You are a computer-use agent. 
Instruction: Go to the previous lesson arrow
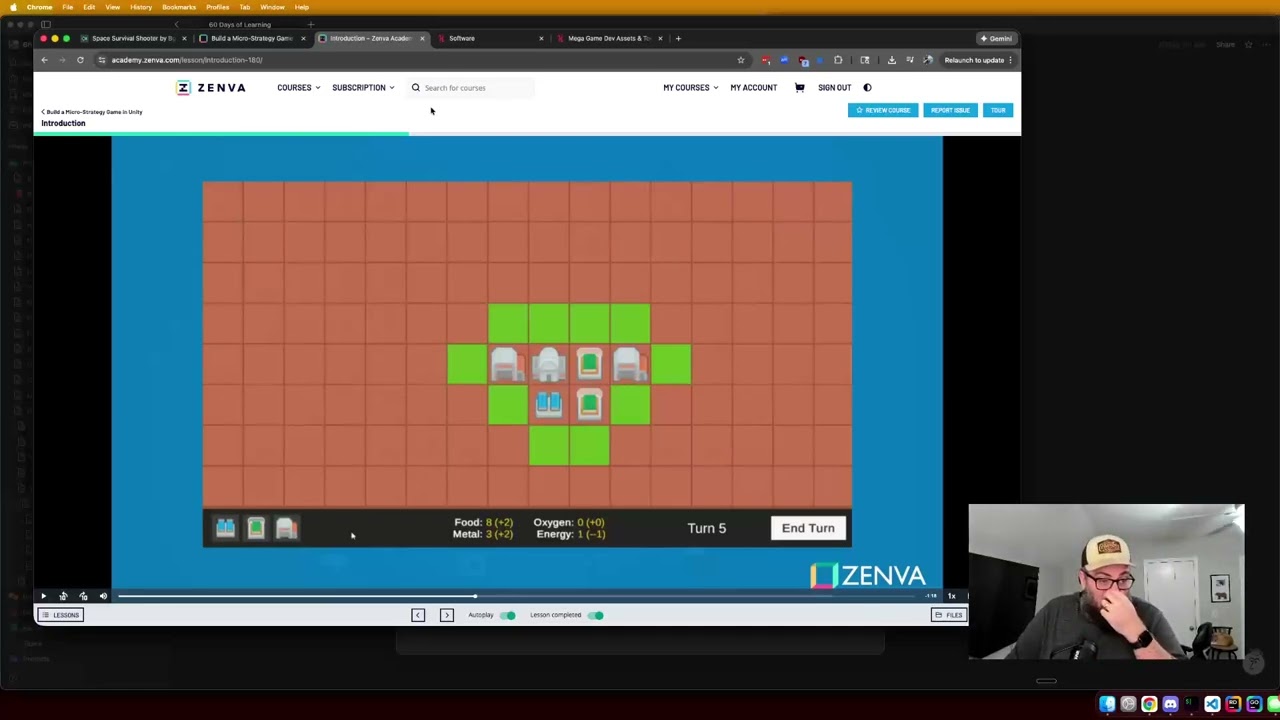click(418, 615)
